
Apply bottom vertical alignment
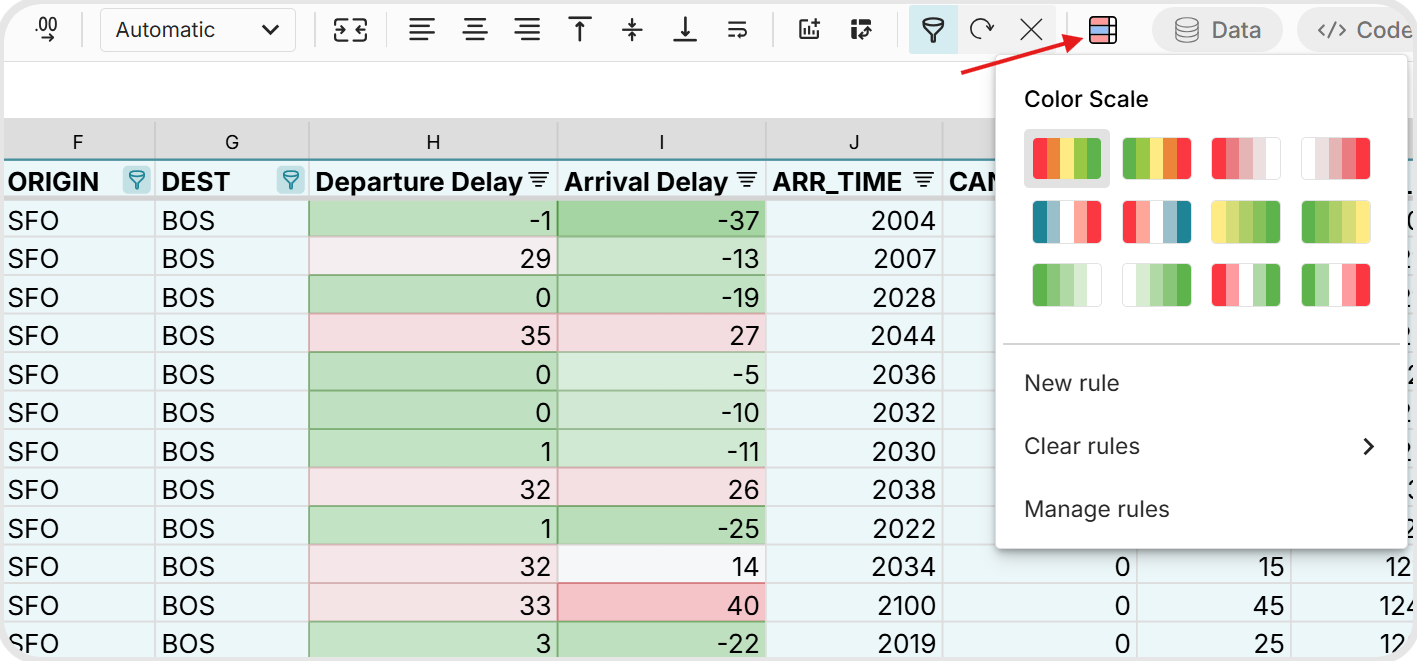(685, 29)
